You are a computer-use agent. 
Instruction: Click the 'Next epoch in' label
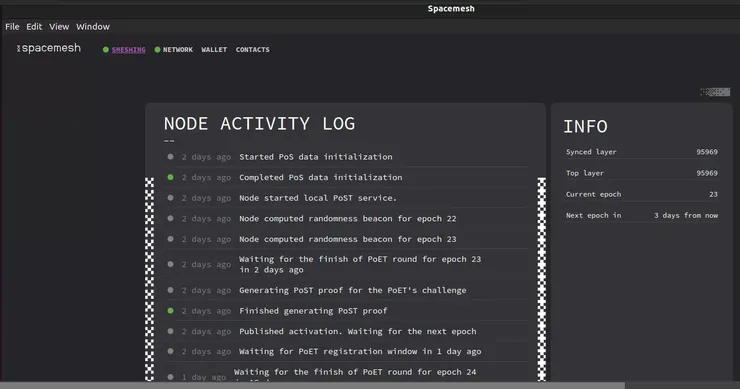(593, 215)
